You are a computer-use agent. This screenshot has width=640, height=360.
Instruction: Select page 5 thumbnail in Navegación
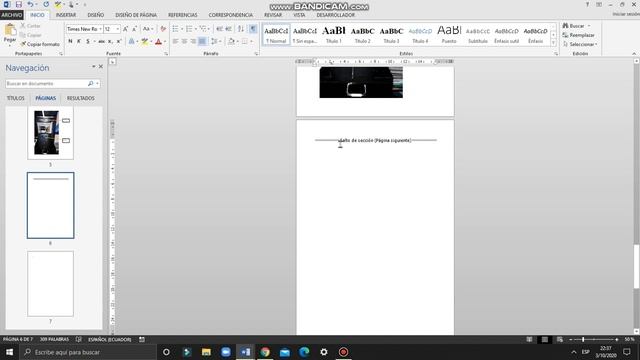tap(51, 133)
